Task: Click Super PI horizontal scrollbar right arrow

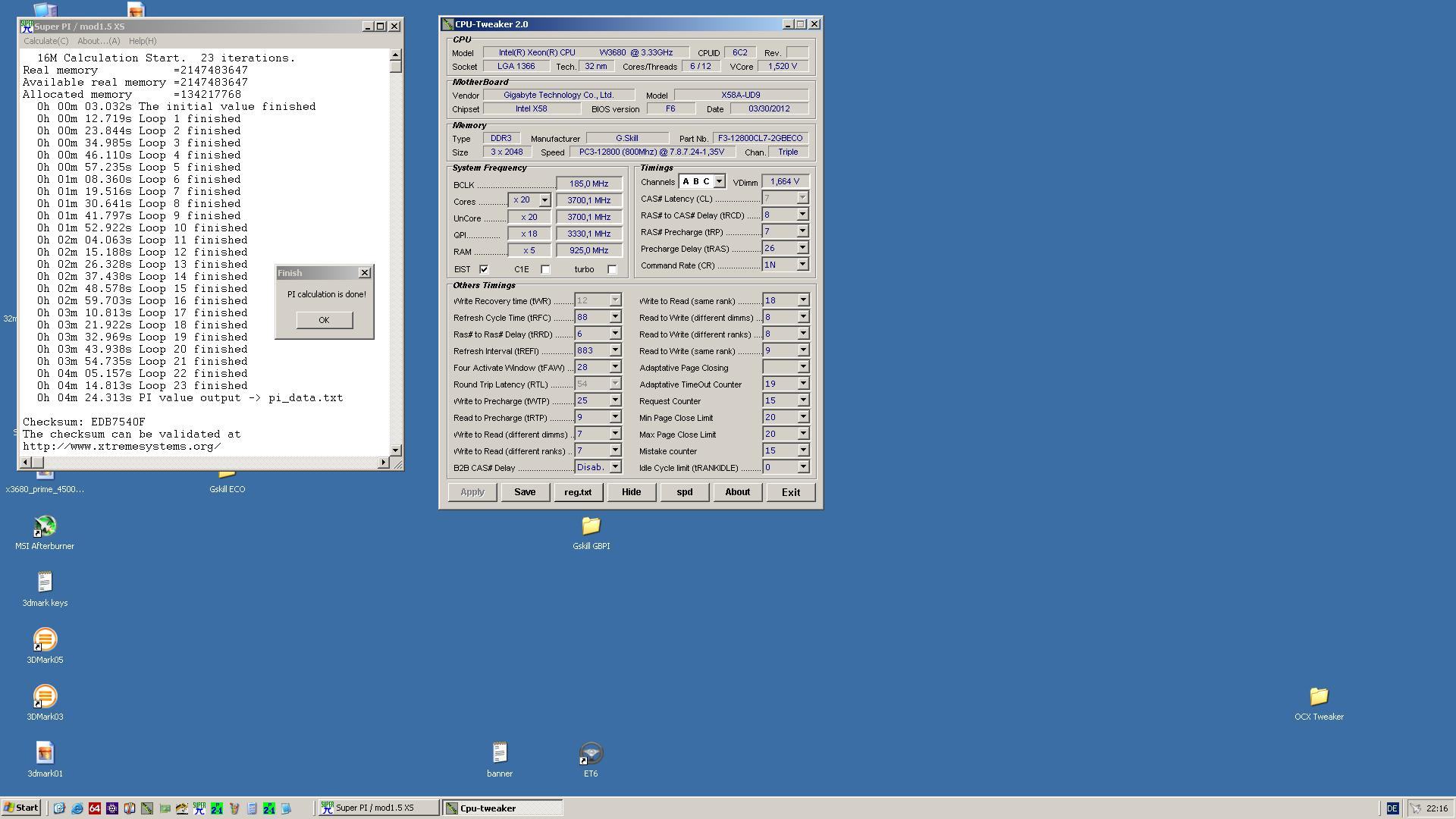Action: click(x=383, y=462)
